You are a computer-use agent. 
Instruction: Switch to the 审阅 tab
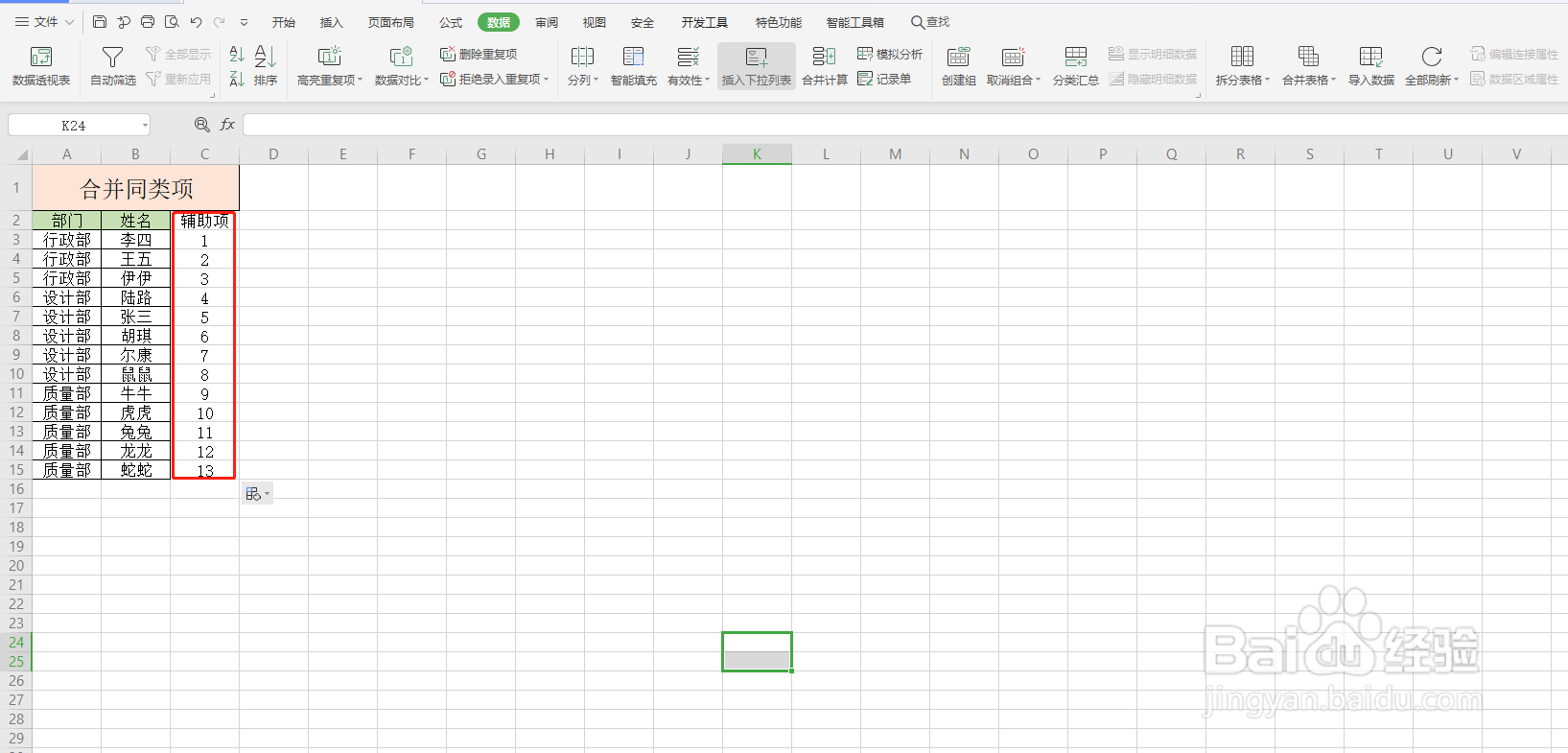[547, 22]
